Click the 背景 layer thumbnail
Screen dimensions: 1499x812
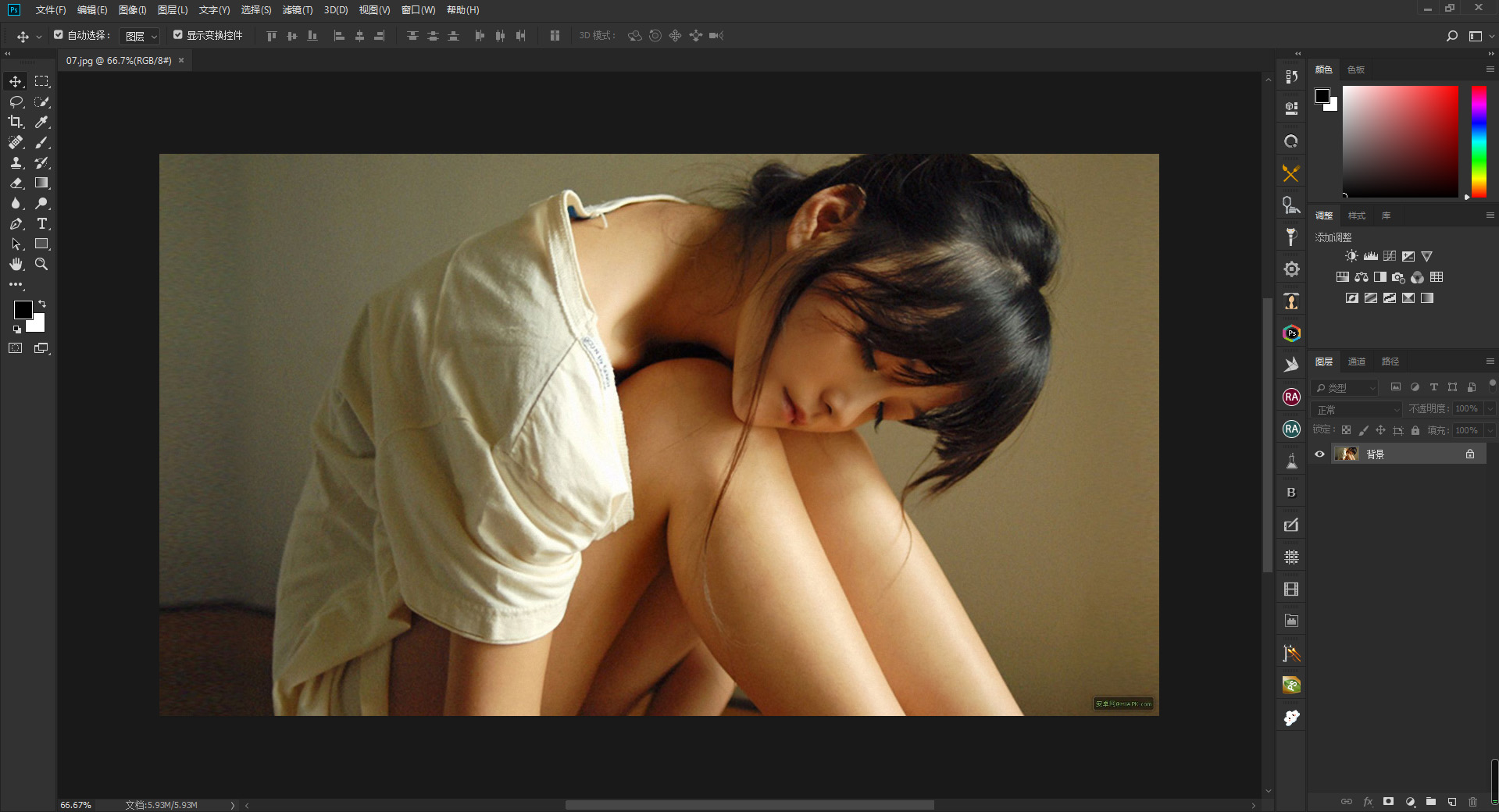(x=1347, y=454)
